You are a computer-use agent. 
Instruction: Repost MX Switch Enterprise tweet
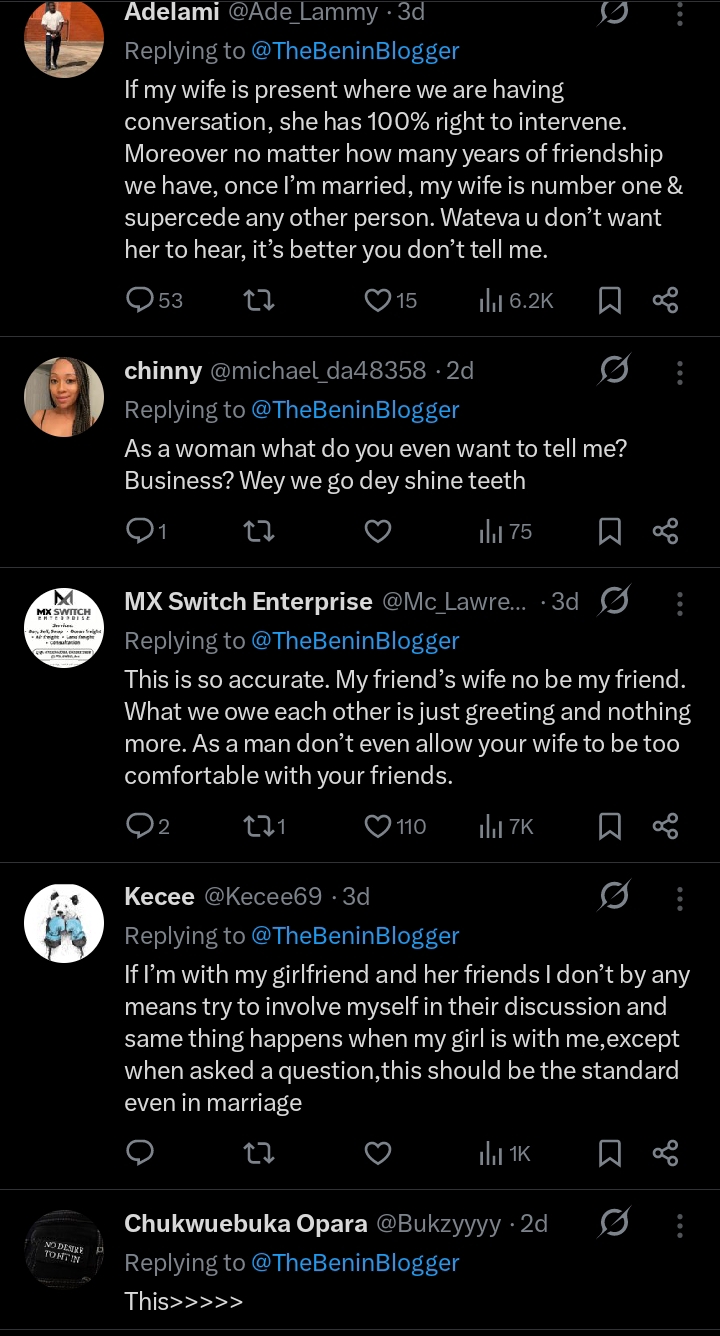pos(259,826)
